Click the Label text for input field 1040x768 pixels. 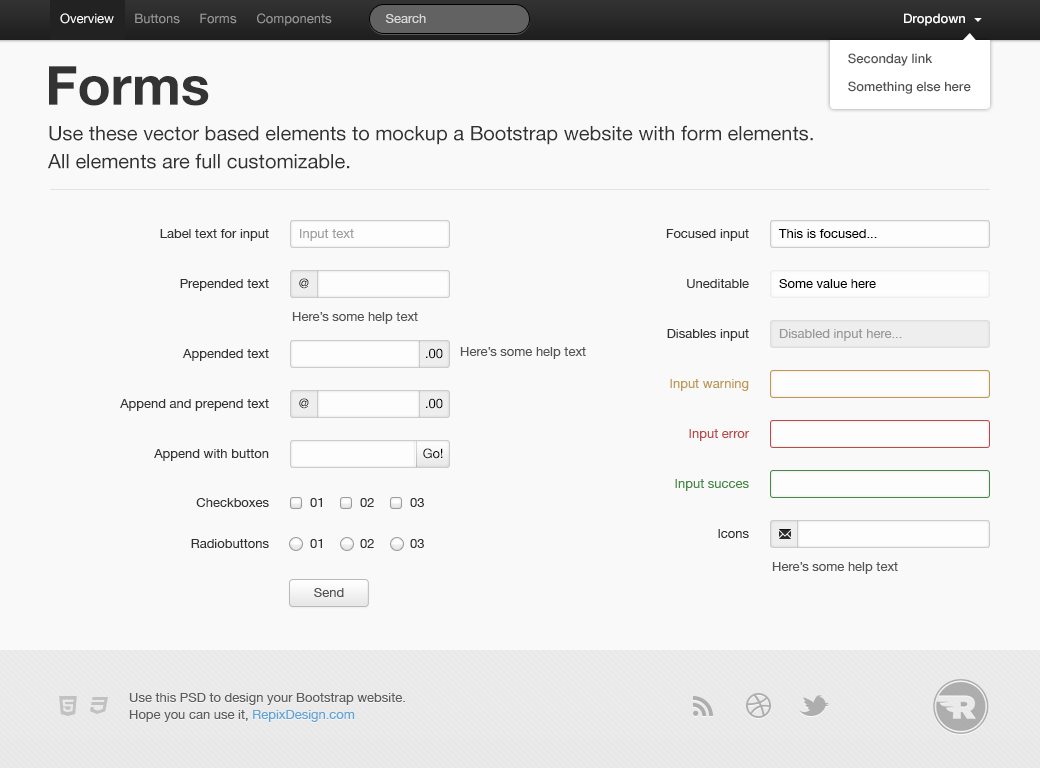tap(370, 234)
